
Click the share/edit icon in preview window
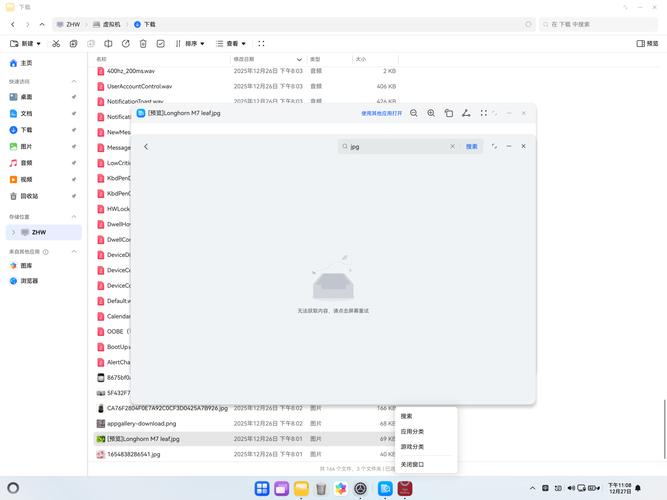click(466, 113)
